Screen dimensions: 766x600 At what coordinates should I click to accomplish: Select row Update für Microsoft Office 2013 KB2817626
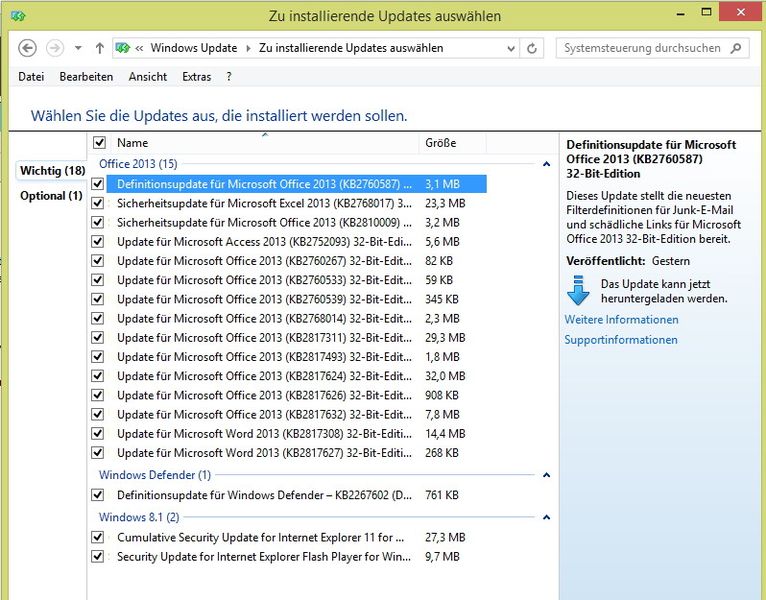click(x=297, y=395)
